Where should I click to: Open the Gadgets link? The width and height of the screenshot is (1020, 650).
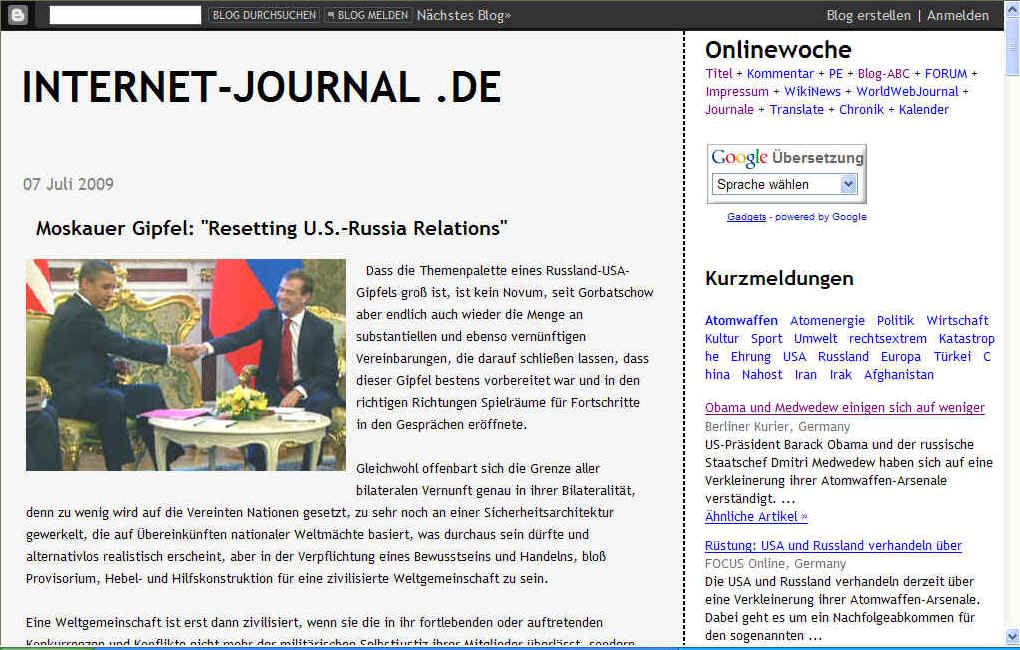tap(746, 217)
